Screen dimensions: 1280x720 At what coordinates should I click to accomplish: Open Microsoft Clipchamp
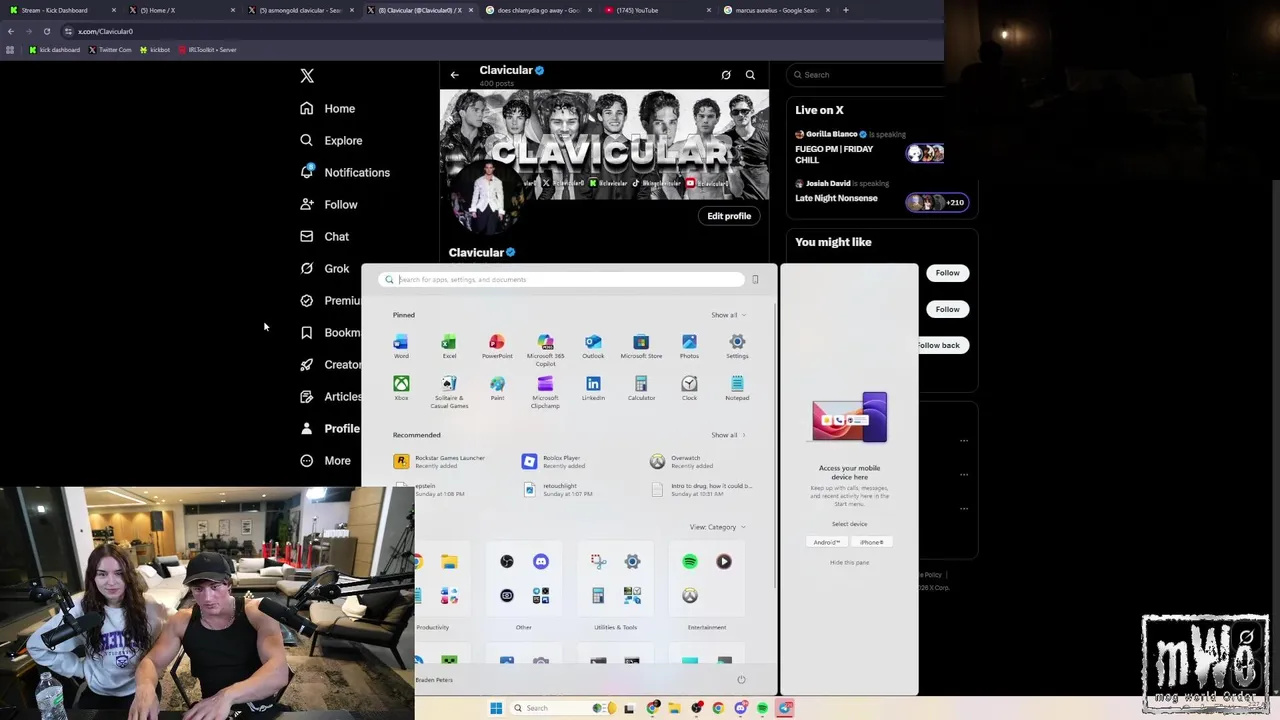(x=545, y=392)
